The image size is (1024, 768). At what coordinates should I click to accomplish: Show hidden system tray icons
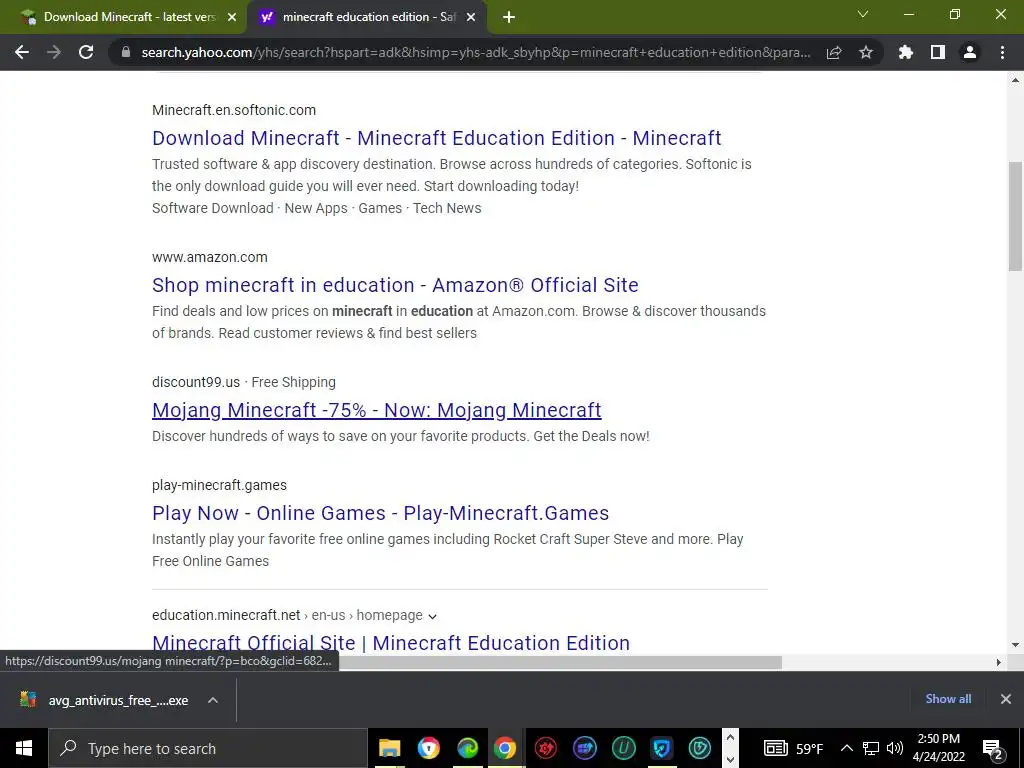(x=846, y=748)
